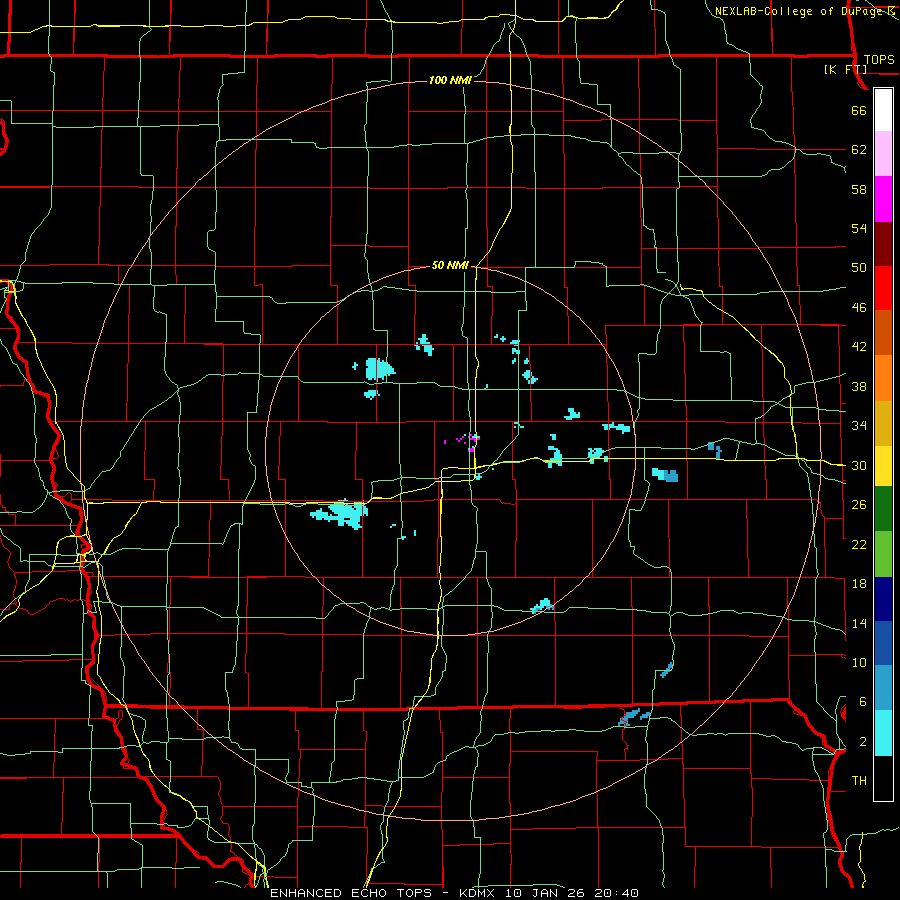This screenshot has width=900, height=900.
Task: Click the ENHANCED ECHO TOPS footer title
Action: [351, 893]
